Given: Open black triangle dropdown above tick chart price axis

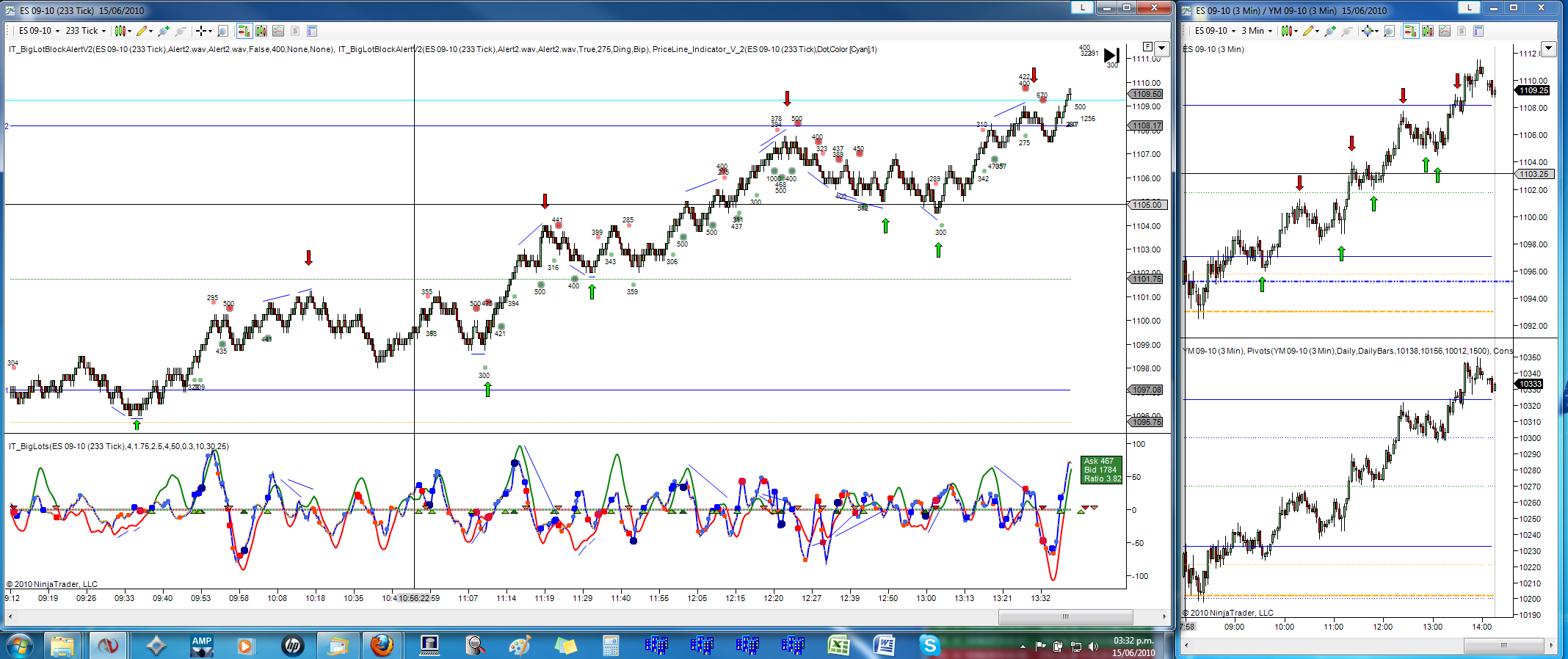Looking at the screenshot, I should (1161, 49).
